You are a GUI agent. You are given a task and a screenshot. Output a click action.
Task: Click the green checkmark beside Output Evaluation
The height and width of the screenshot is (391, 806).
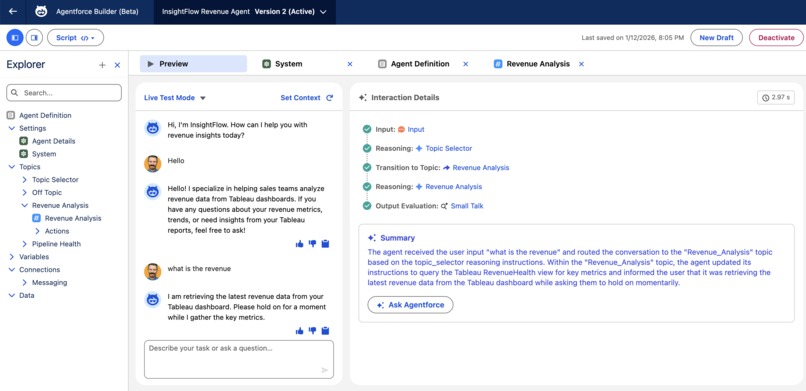(367, 206)
